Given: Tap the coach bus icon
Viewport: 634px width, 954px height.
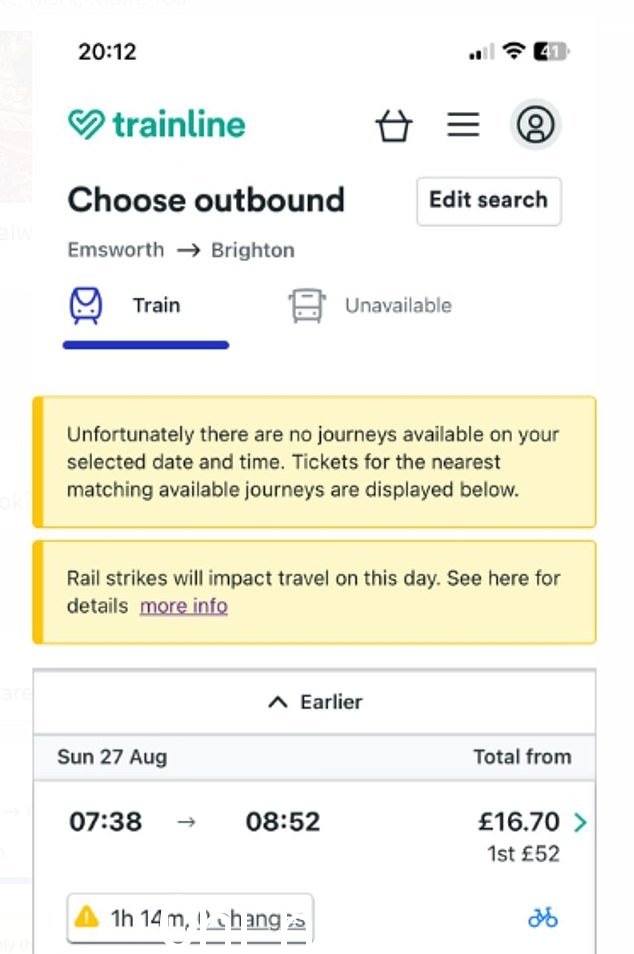Looking at the screenshot, I should [x=307, y=305].
